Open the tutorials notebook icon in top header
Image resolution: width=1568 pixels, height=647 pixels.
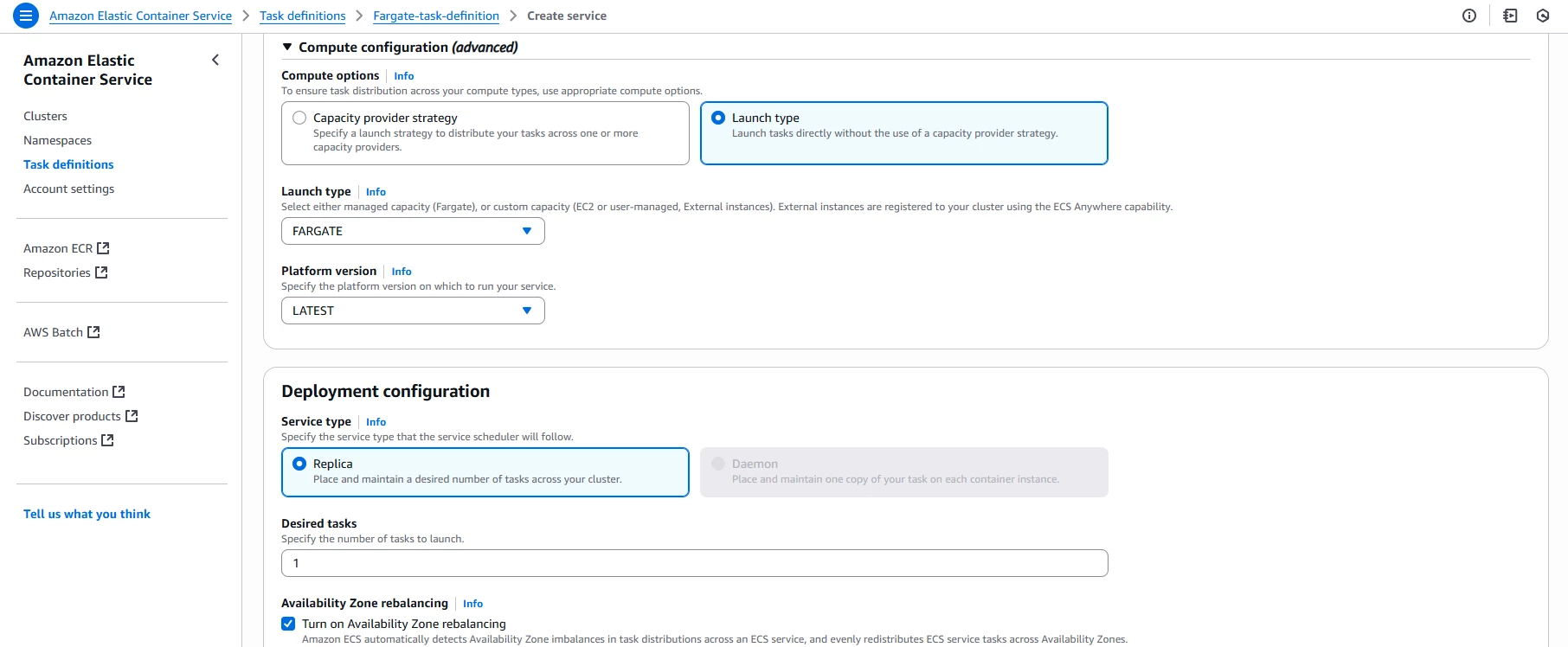[x=1510, y=16]
